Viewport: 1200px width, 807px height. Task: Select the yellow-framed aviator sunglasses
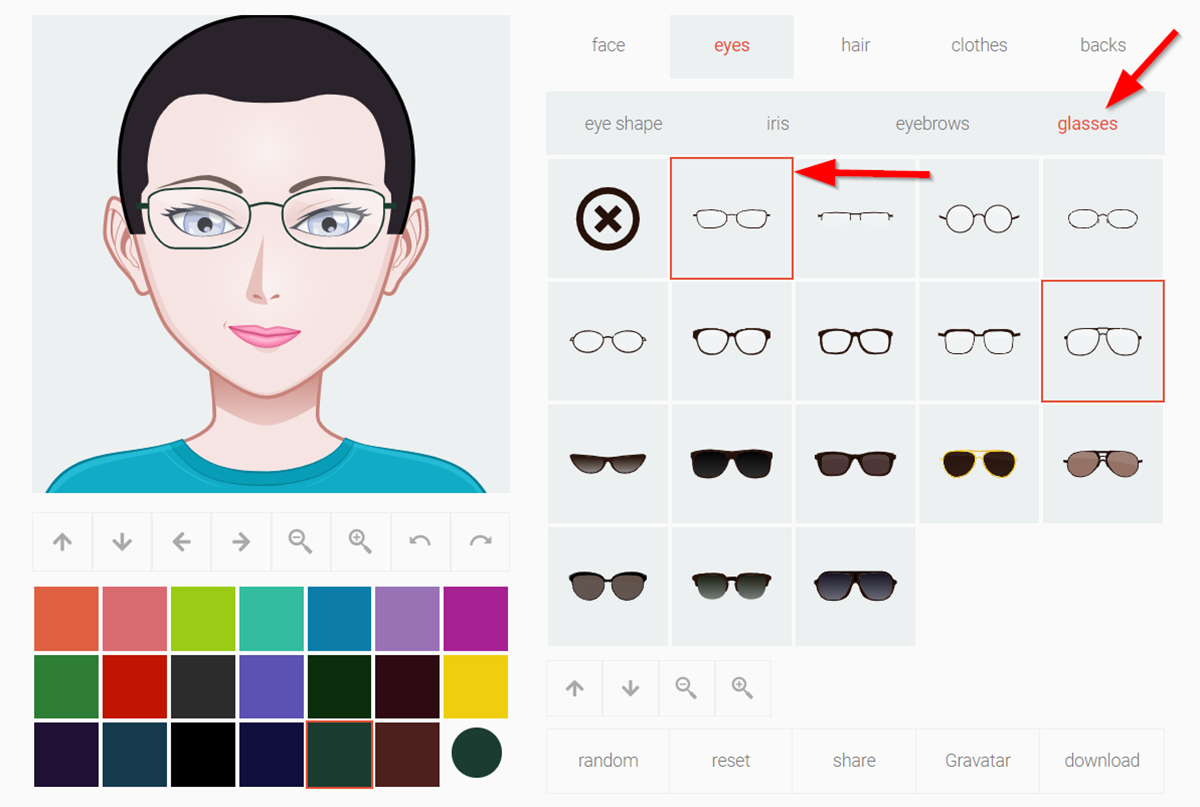point(979,463)
